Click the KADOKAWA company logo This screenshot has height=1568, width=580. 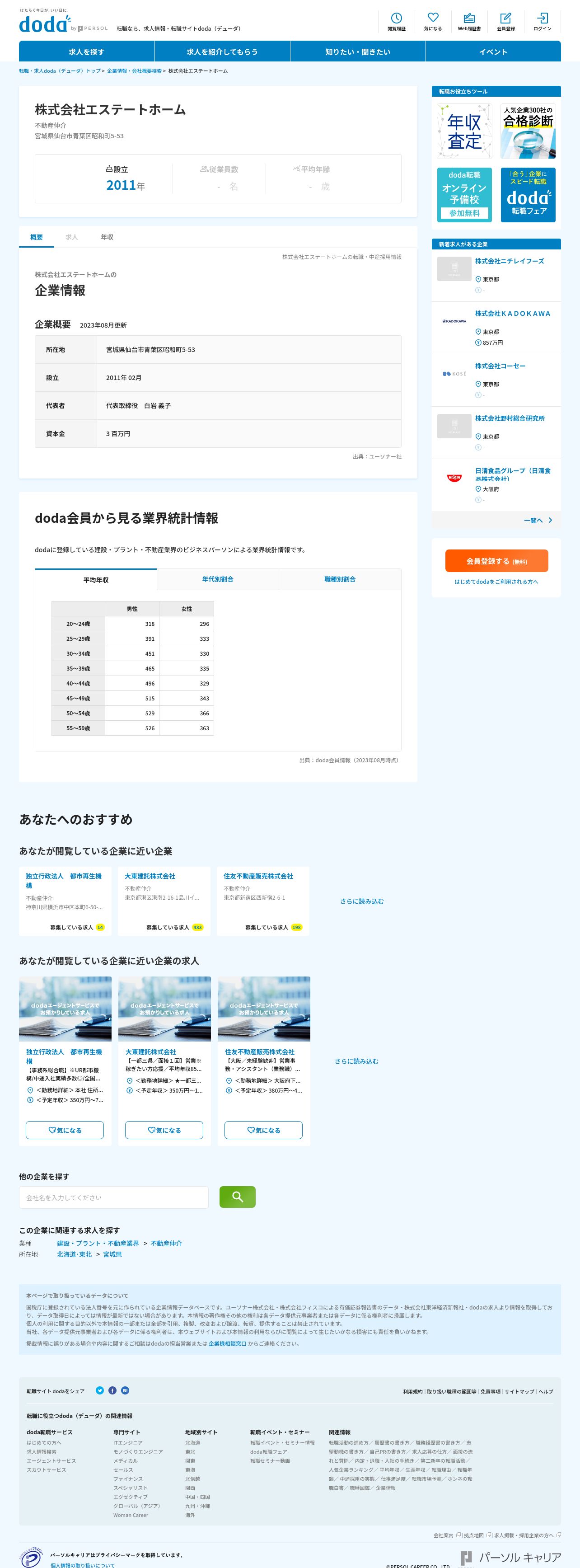point(454,321)
